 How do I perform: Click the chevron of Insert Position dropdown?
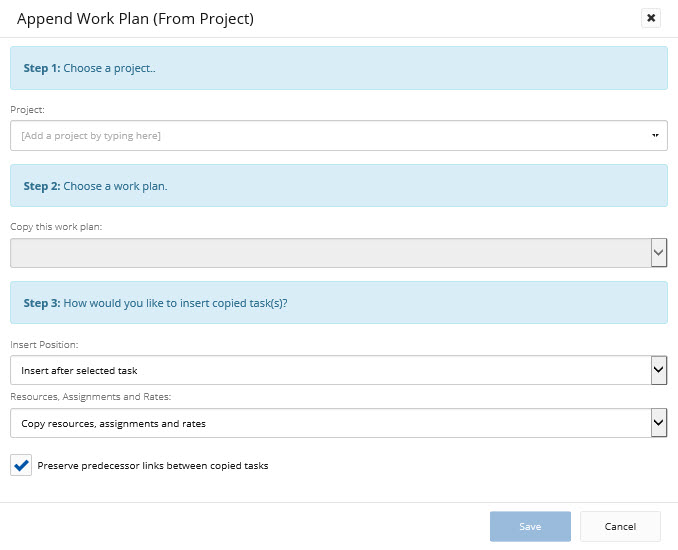[x=658, y=370]
